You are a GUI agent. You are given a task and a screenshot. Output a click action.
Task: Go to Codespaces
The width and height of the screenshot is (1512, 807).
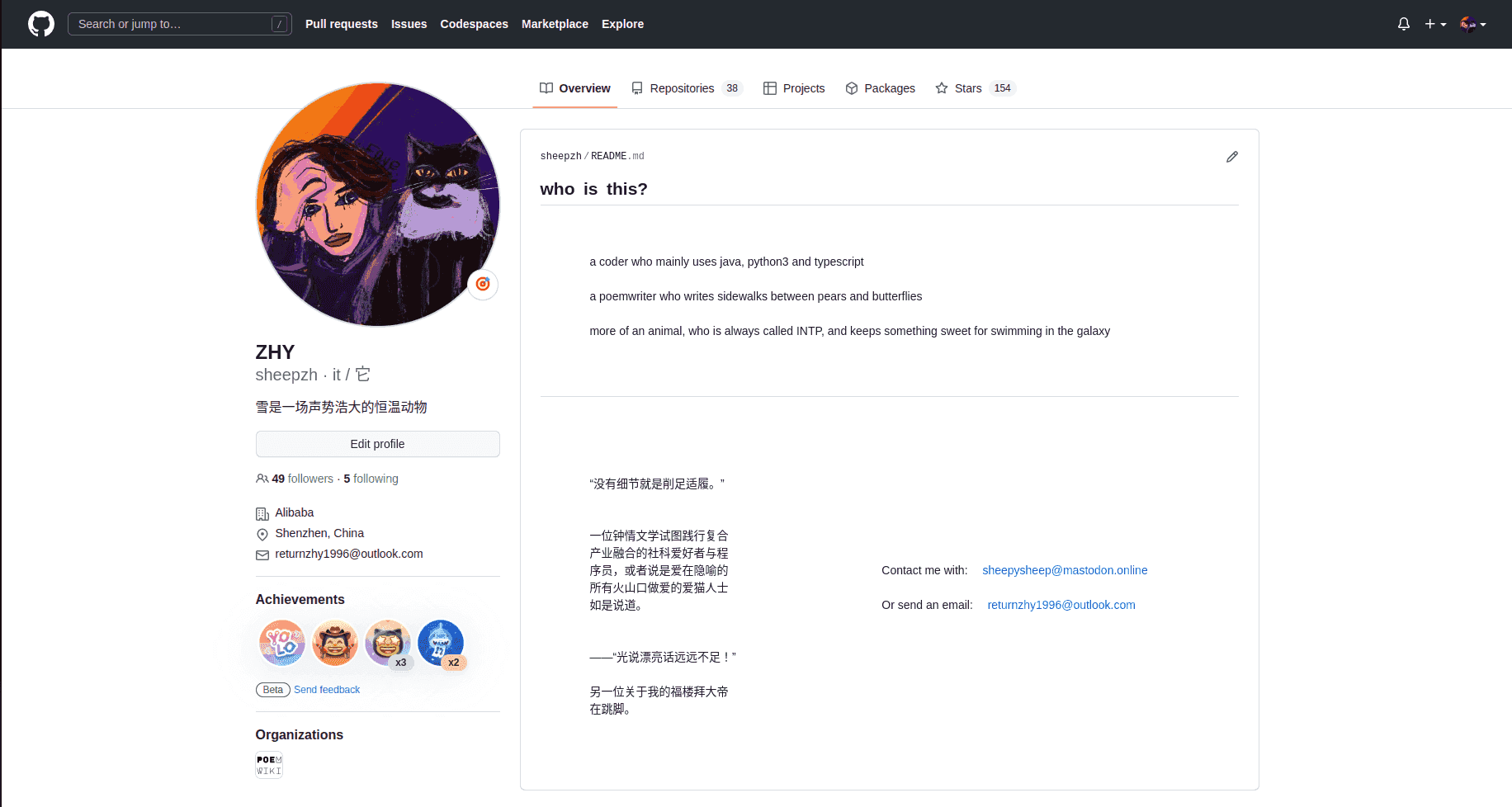point(474,24)
